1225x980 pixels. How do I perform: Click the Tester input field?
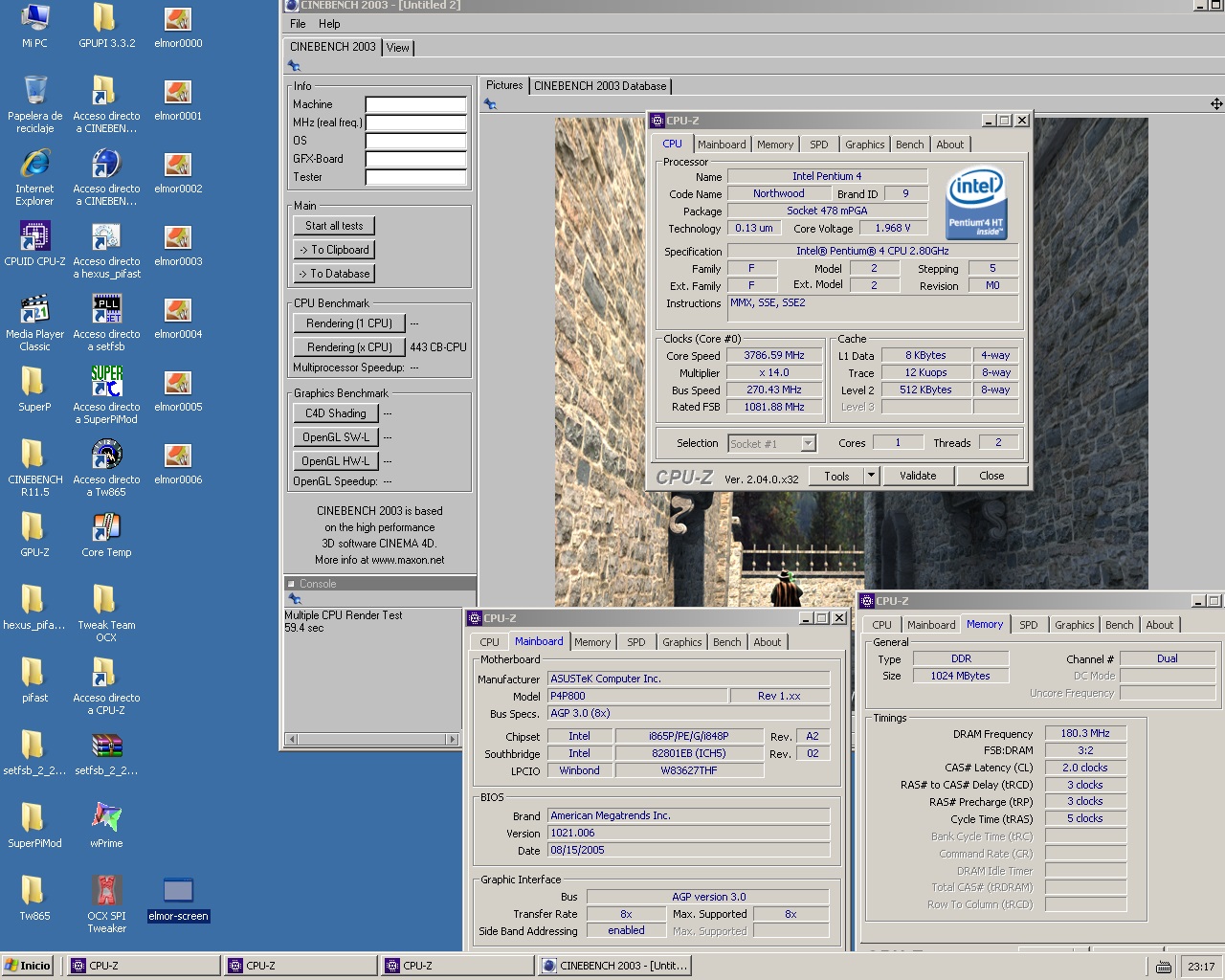(x=415, y=177)
